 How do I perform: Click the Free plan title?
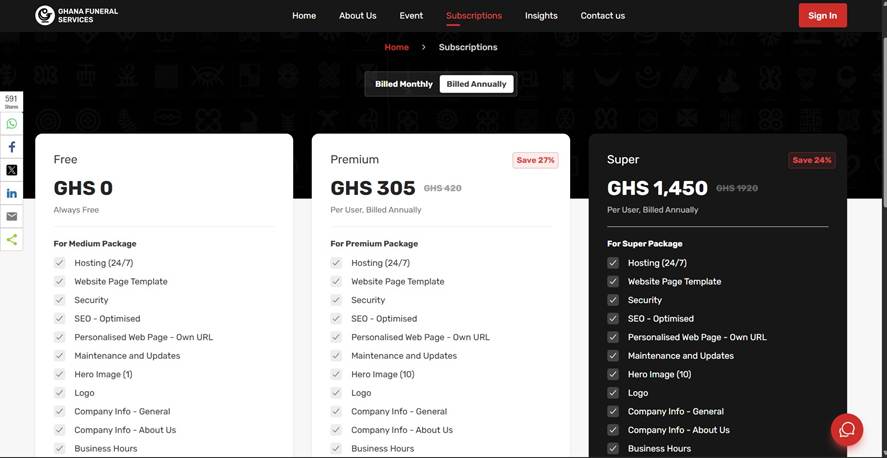pyautogui.click(x=66, y=159)
